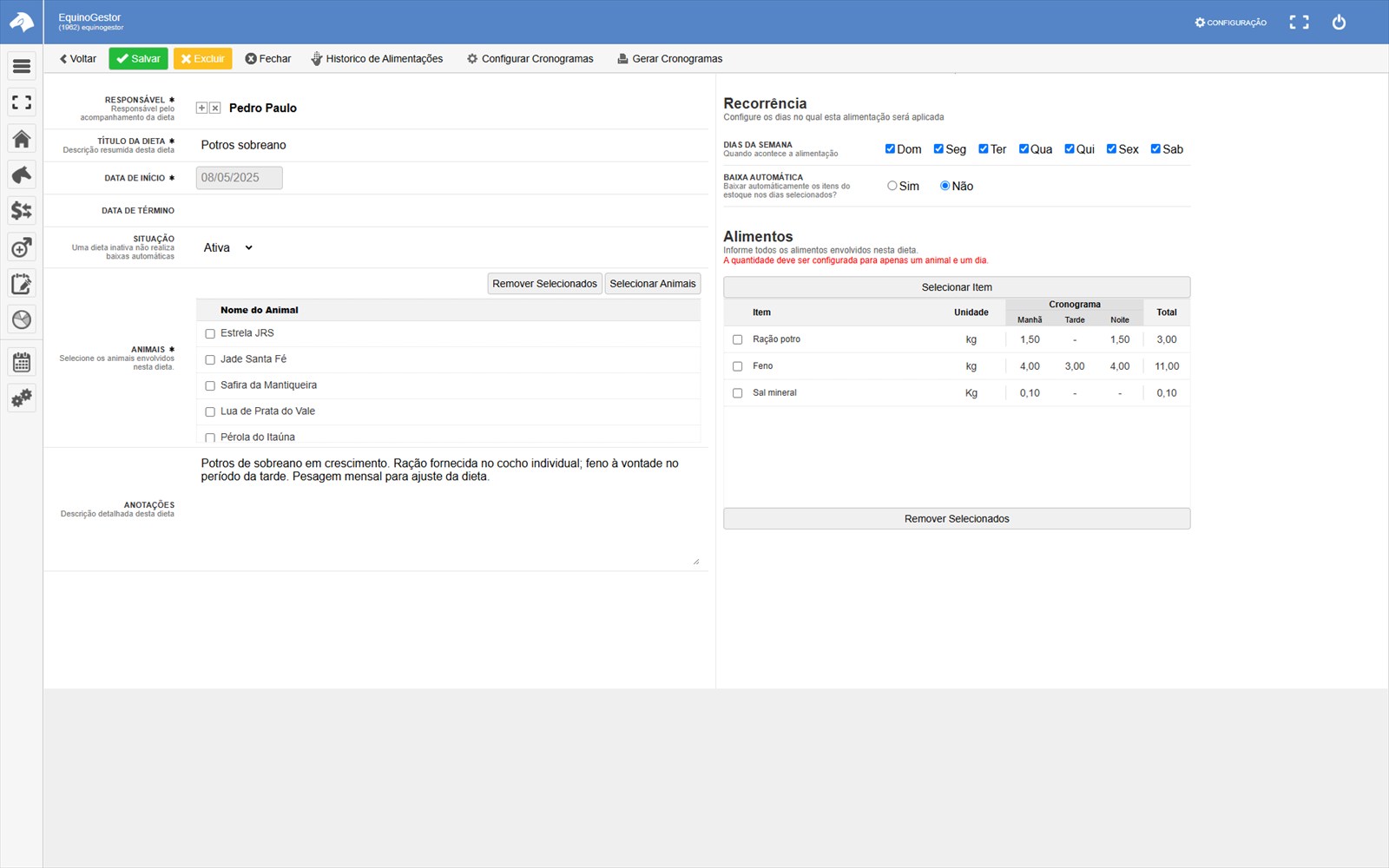Click Remover Selecionados above animals list
Image resolution: width=1389 pixels, height=868 pixels.
(x=544, y=284)
